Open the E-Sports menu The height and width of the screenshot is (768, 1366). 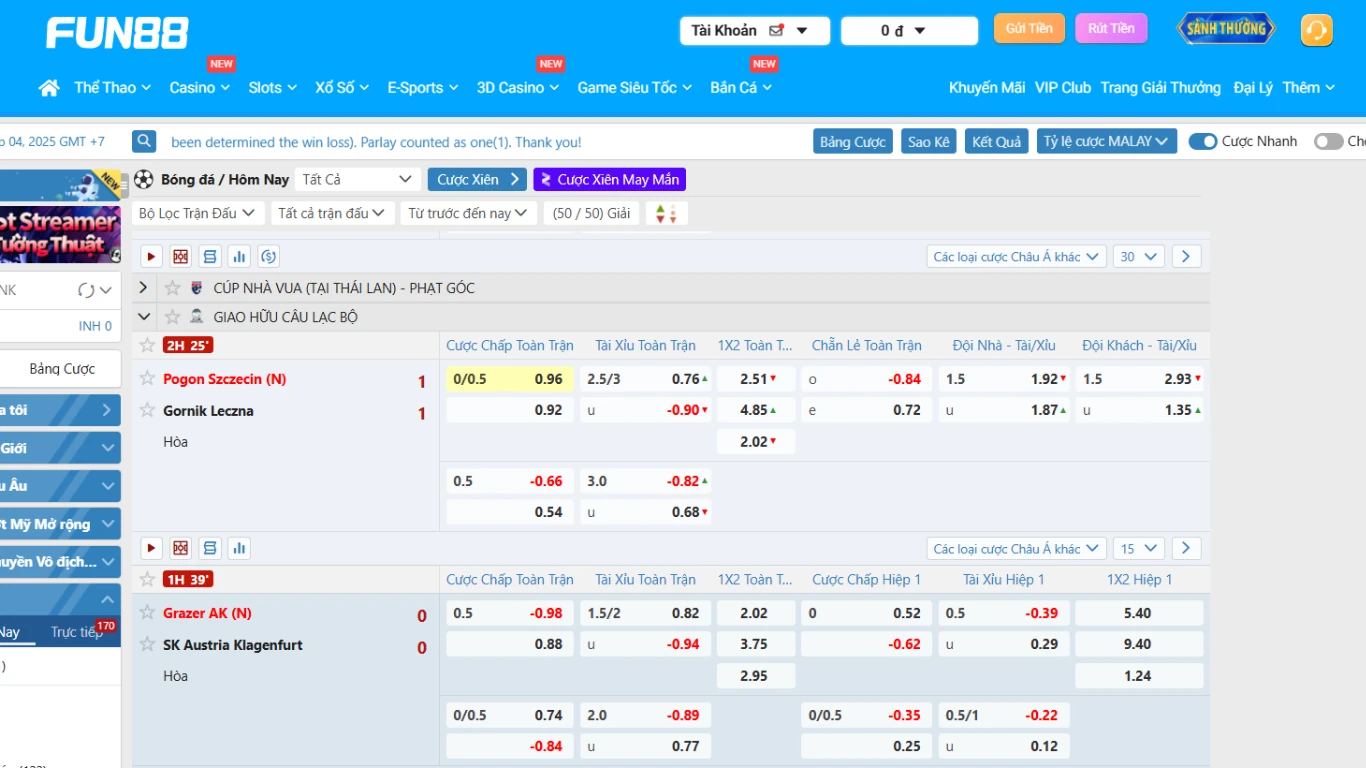pyautogui.click(x=422, y=88)
